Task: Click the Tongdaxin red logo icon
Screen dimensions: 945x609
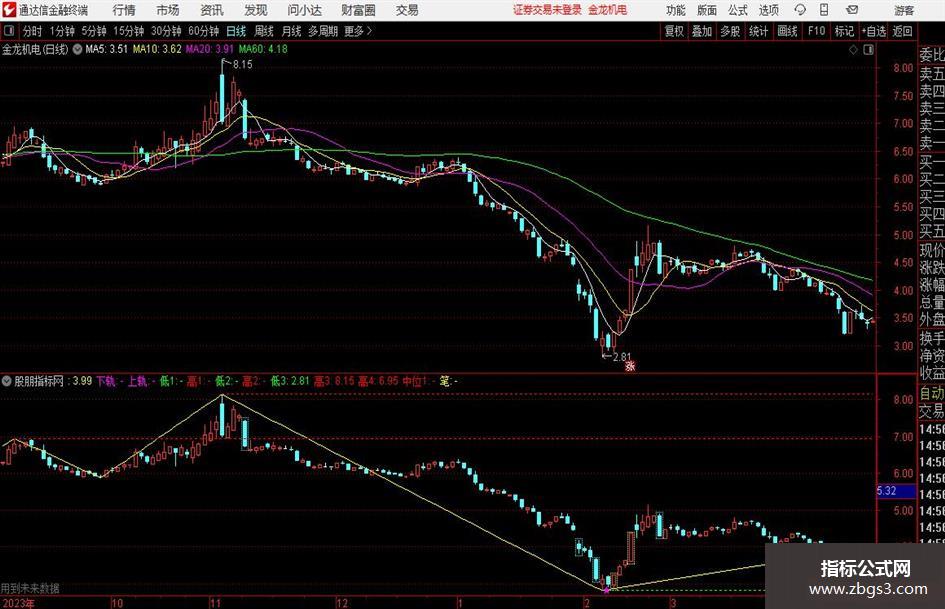Action: click(9, 10)
